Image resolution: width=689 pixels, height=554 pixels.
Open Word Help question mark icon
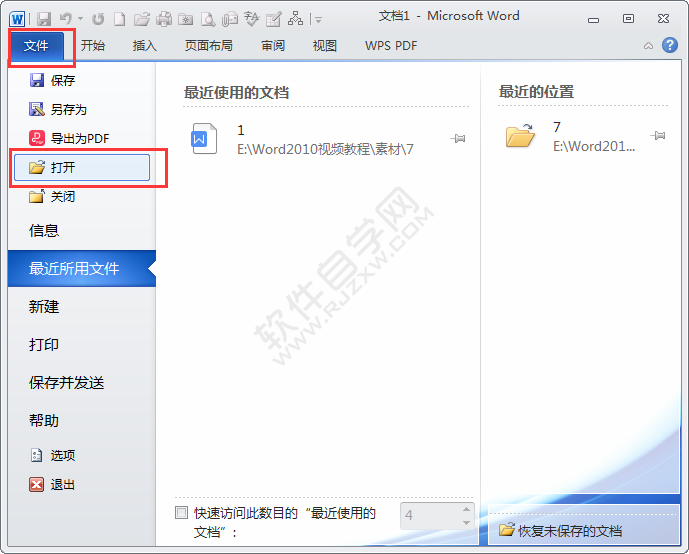pyautogui.click(x=670, y=45)
